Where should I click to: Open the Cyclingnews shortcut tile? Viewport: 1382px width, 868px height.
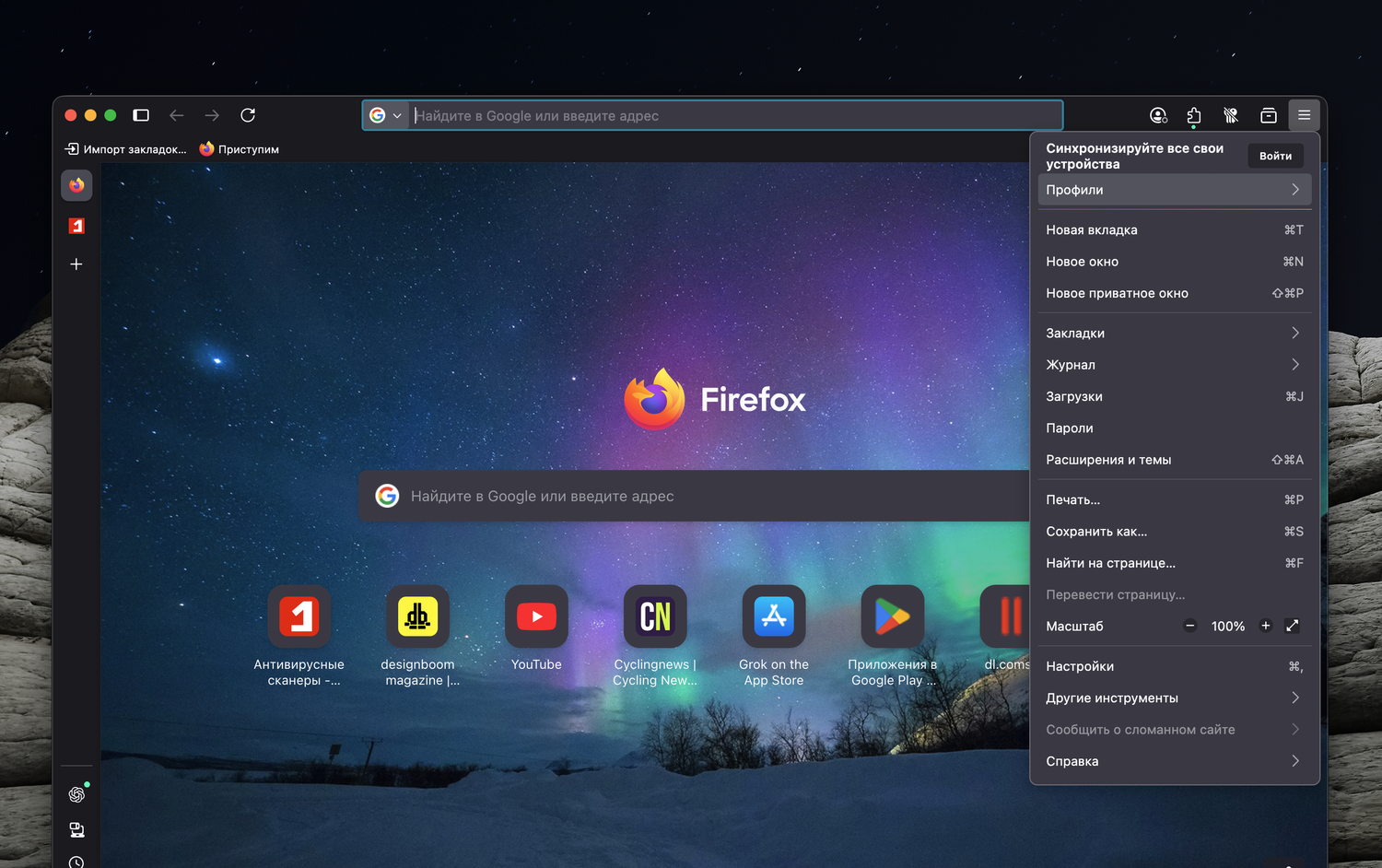[x=655, y=637]
